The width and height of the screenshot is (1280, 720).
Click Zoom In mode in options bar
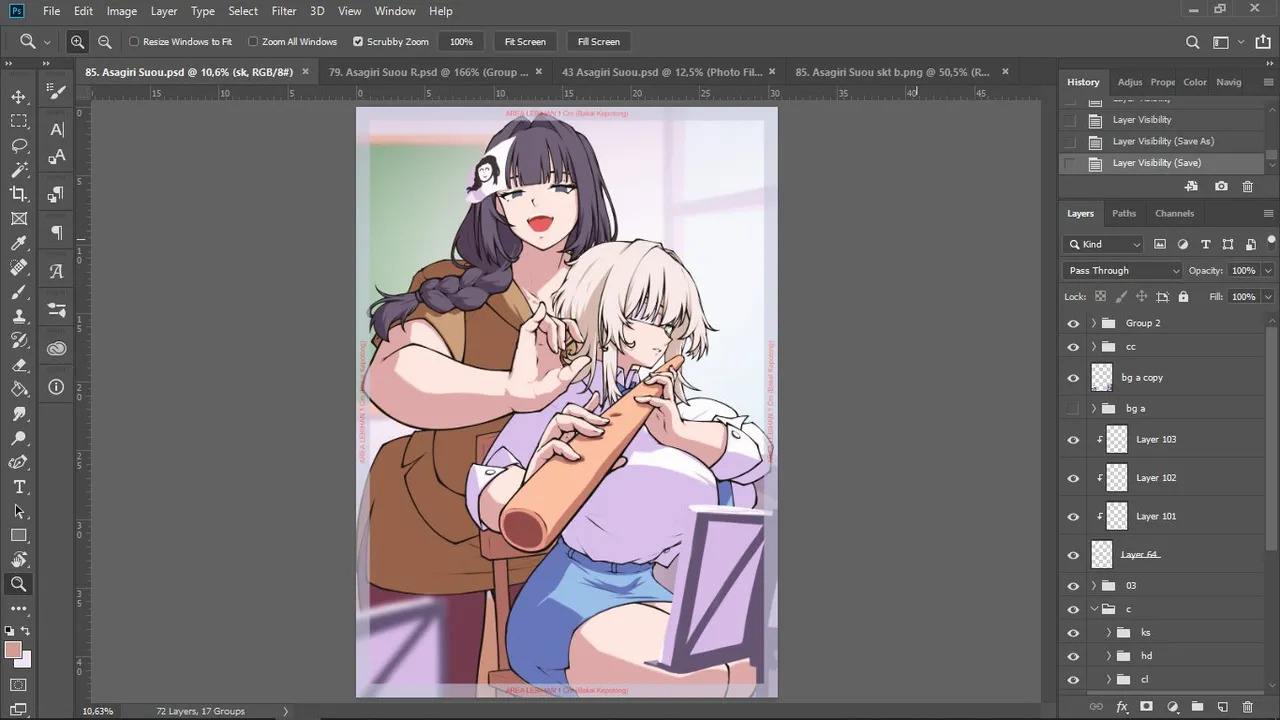coord(77,42)
